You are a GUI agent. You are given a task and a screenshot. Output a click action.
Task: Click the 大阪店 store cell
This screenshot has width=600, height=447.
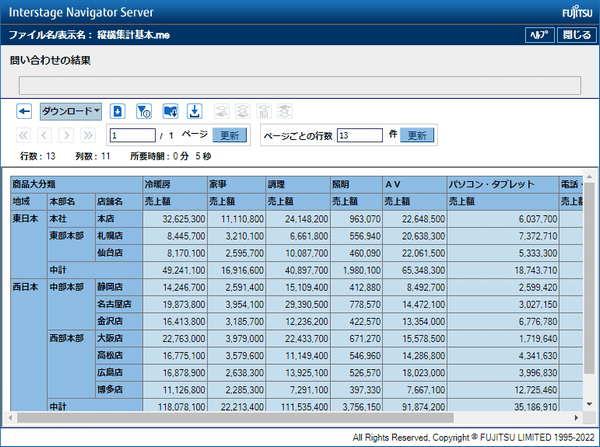click(x=119, y=338)
